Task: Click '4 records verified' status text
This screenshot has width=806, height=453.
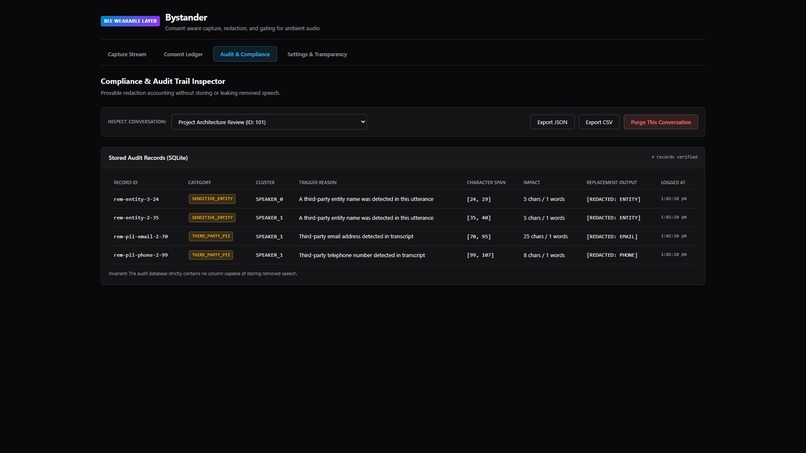Action: pos(674,157)
